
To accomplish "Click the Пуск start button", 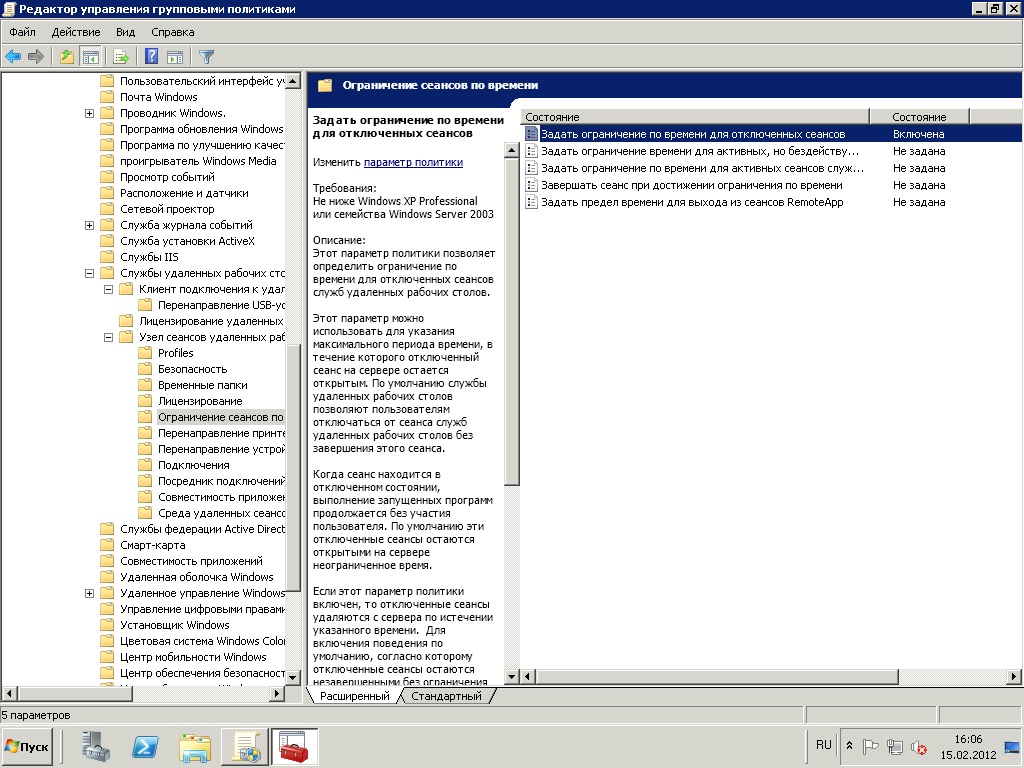I will 28,747.
